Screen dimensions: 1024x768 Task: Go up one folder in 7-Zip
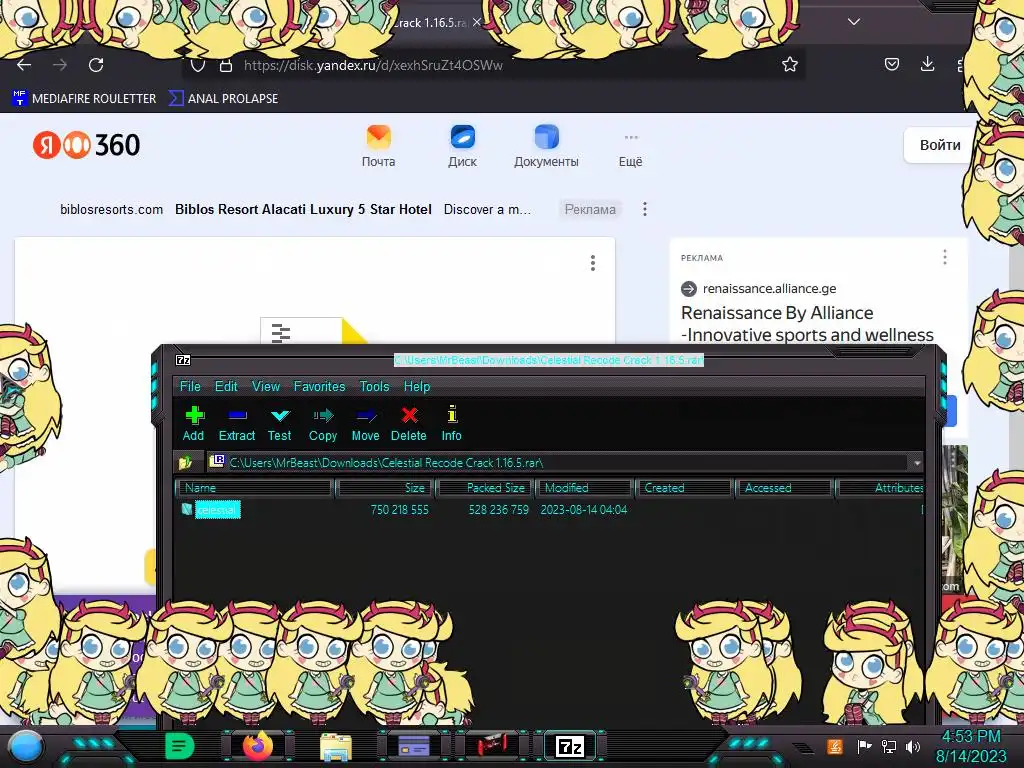(x=185, y=462)
